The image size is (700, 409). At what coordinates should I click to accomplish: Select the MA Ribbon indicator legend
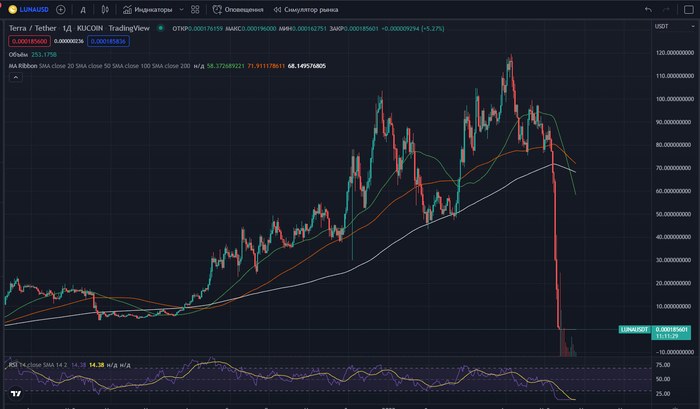[x=22, y=65]
